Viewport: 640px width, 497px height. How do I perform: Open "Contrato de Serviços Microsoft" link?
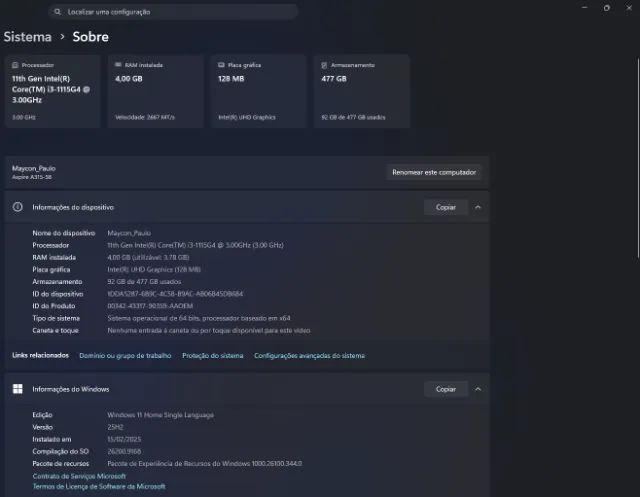[x=79, y=476]
